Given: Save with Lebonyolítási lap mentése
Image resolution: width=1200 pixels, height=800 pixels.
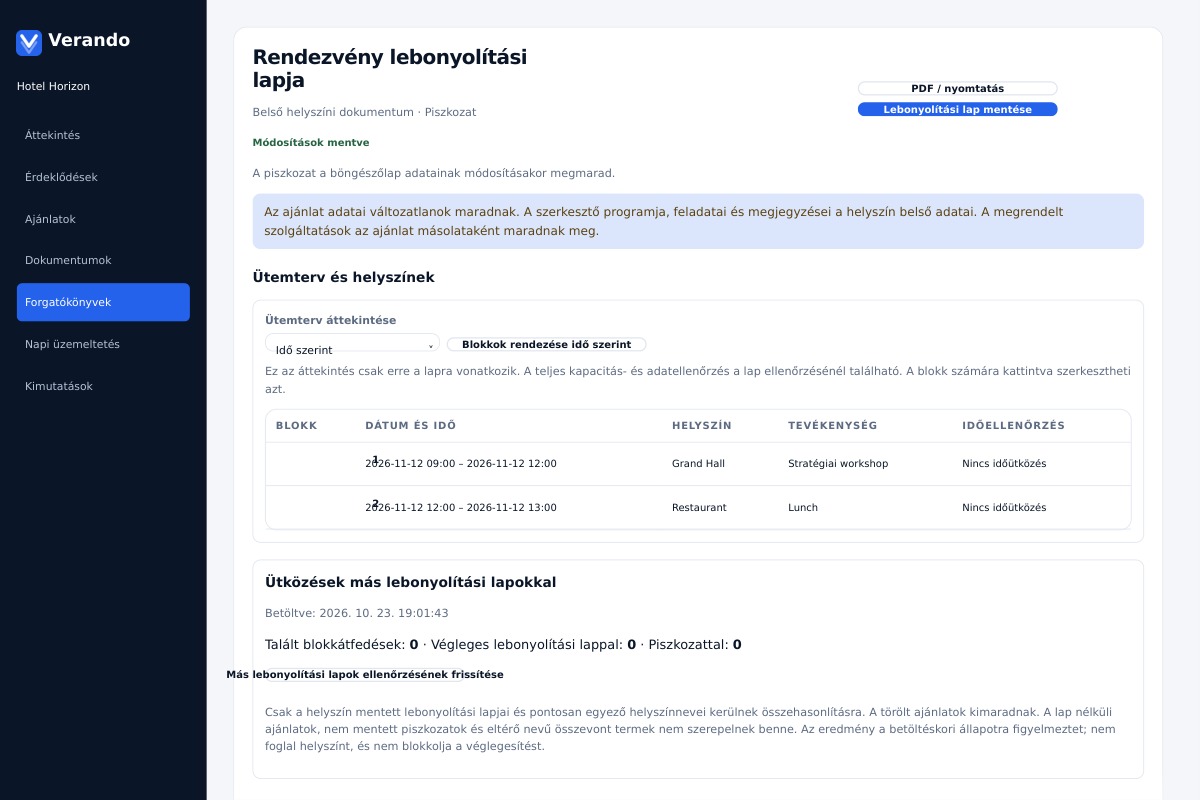Looking at the screenshot, I should [957, 109].
